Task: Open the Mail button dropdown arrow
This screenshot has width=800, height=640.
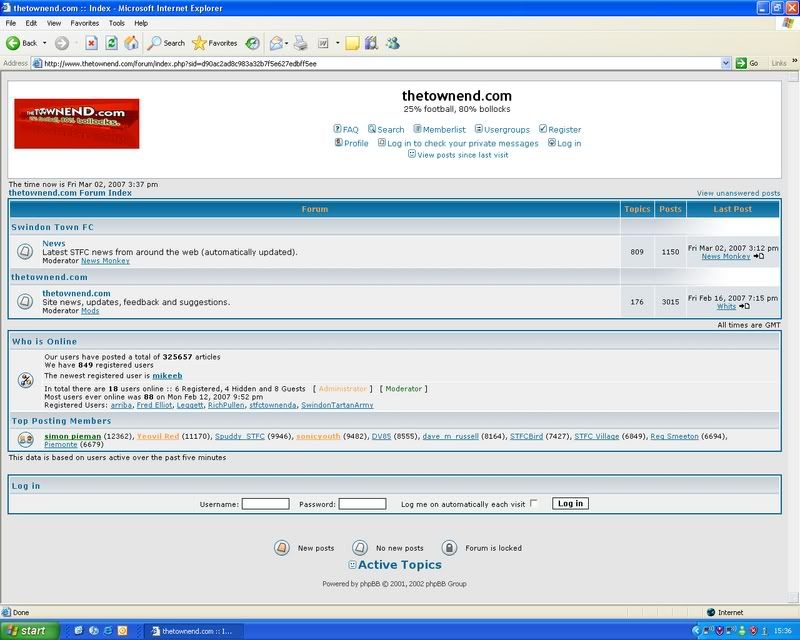Action: pos(286,43)
